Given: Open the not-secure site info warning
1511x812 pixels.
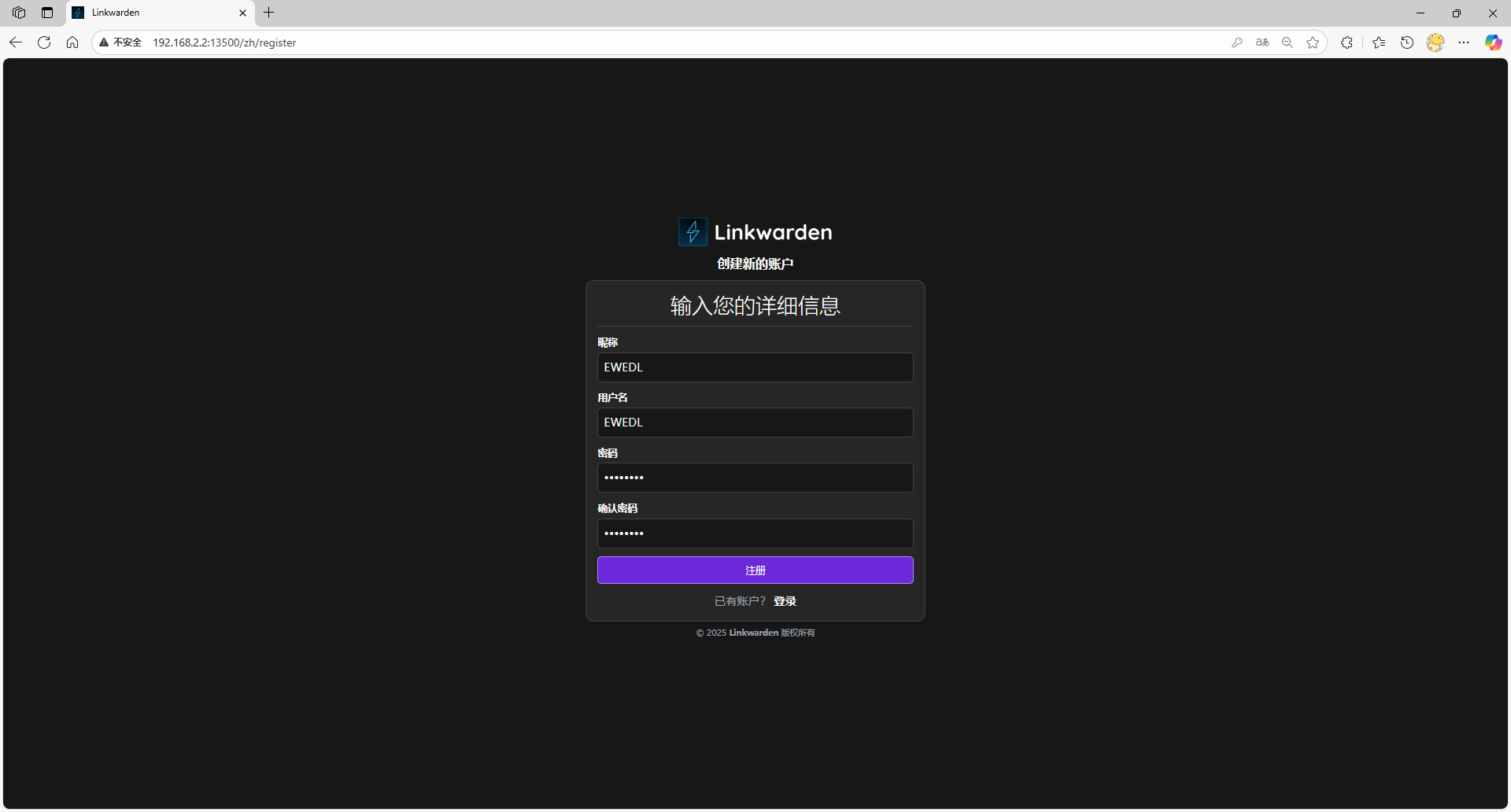Looking at the screenshot, I should [x=120, y=42].
